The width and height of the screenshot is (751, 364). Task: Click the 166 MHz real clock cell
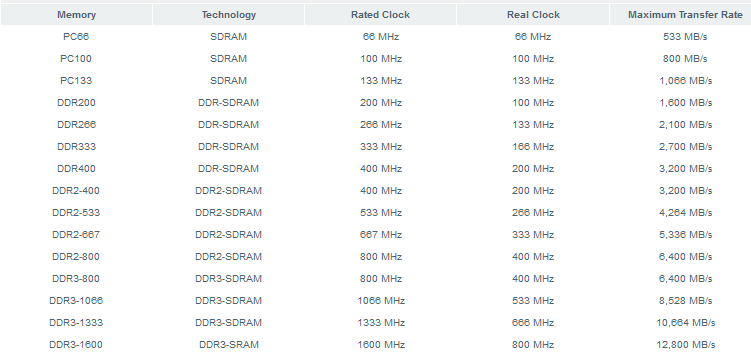click(533, 147)
